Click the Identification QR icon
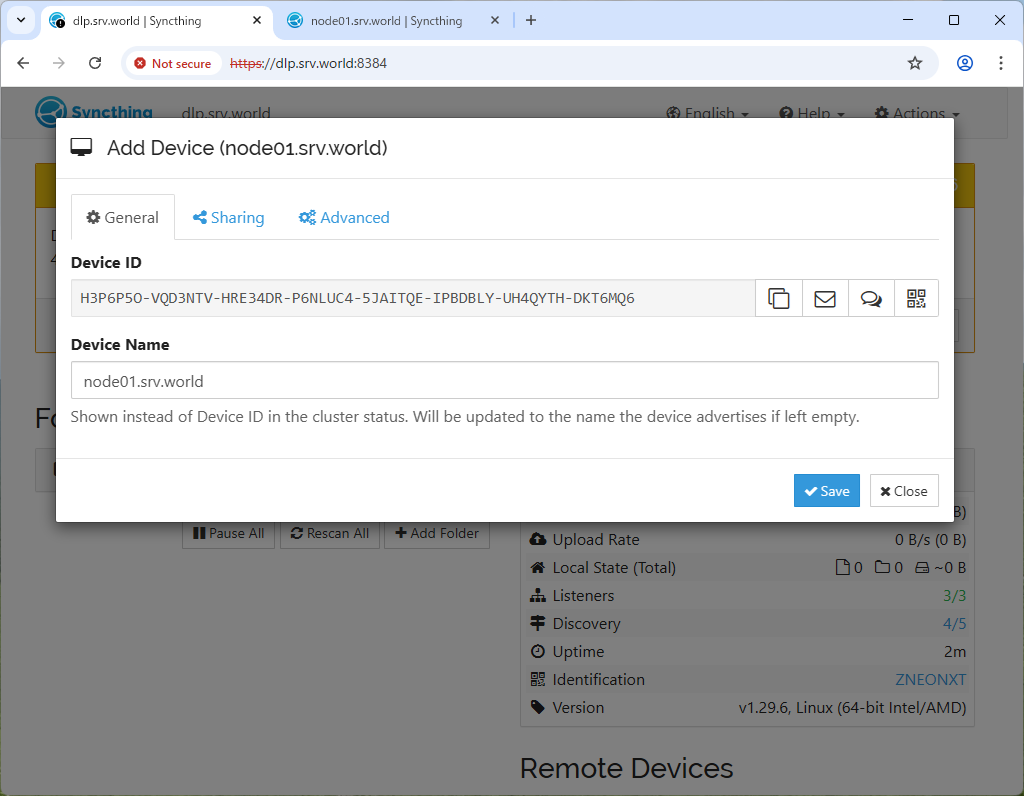 pos(537,680)
